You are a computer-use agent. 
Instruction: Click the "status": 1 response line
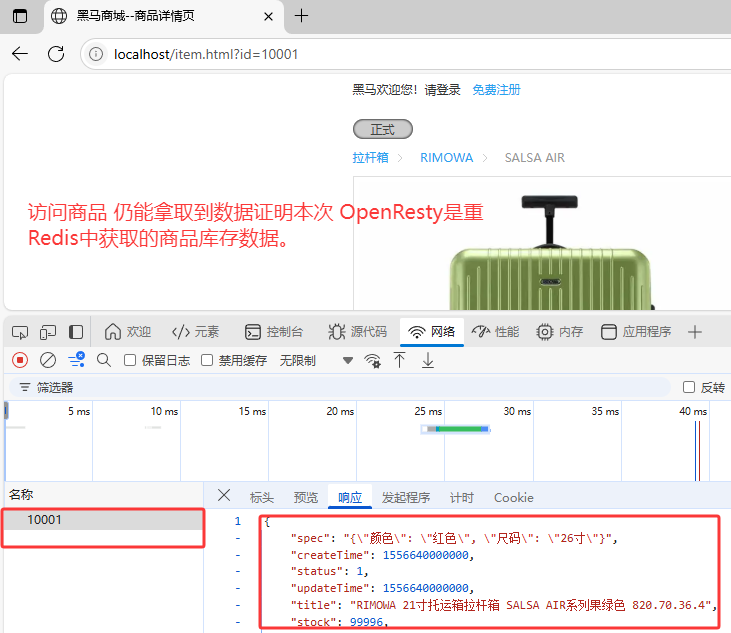click(330, 571)
